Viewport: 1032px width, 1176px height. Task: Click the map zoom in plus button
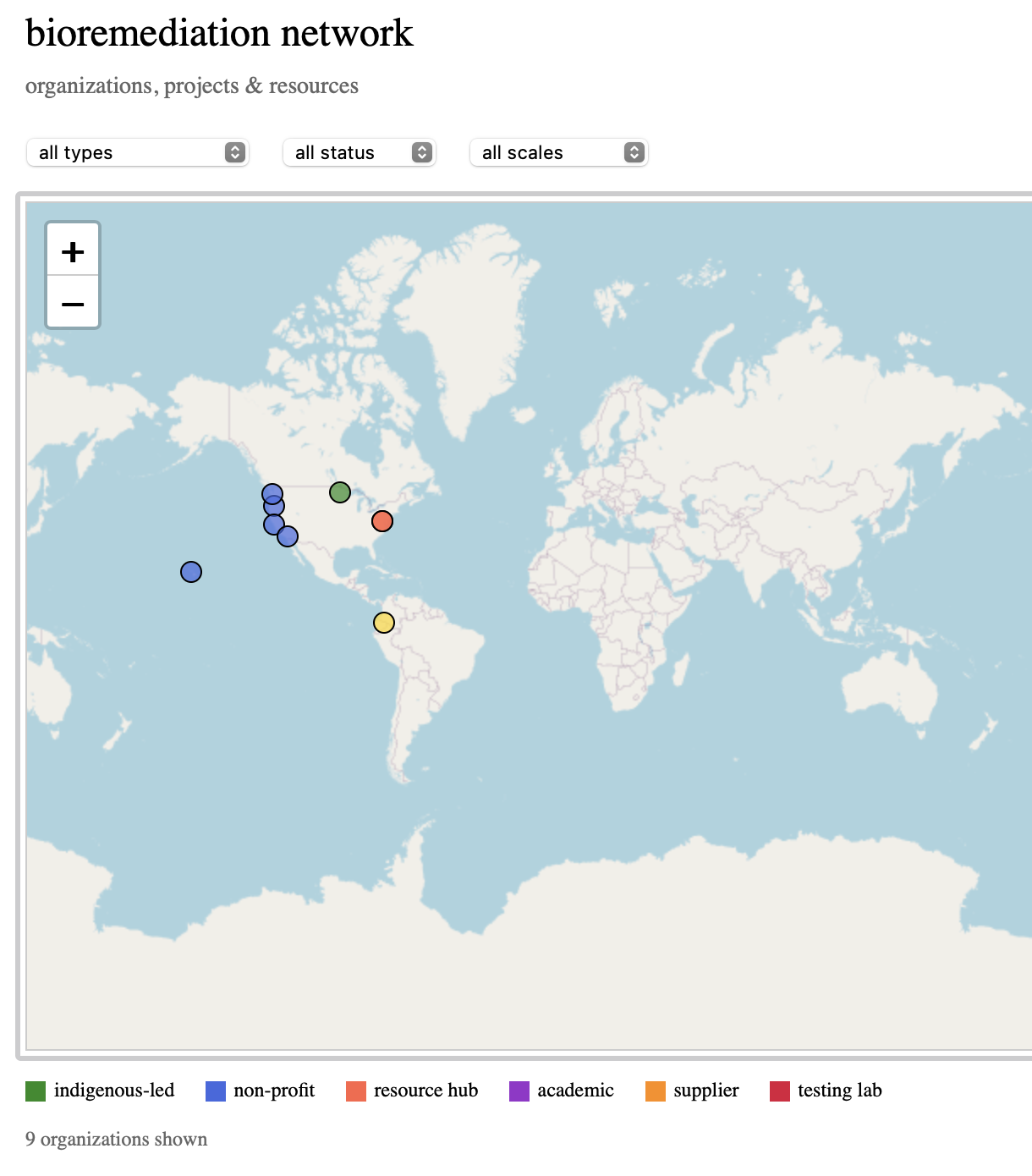(73, 251)
